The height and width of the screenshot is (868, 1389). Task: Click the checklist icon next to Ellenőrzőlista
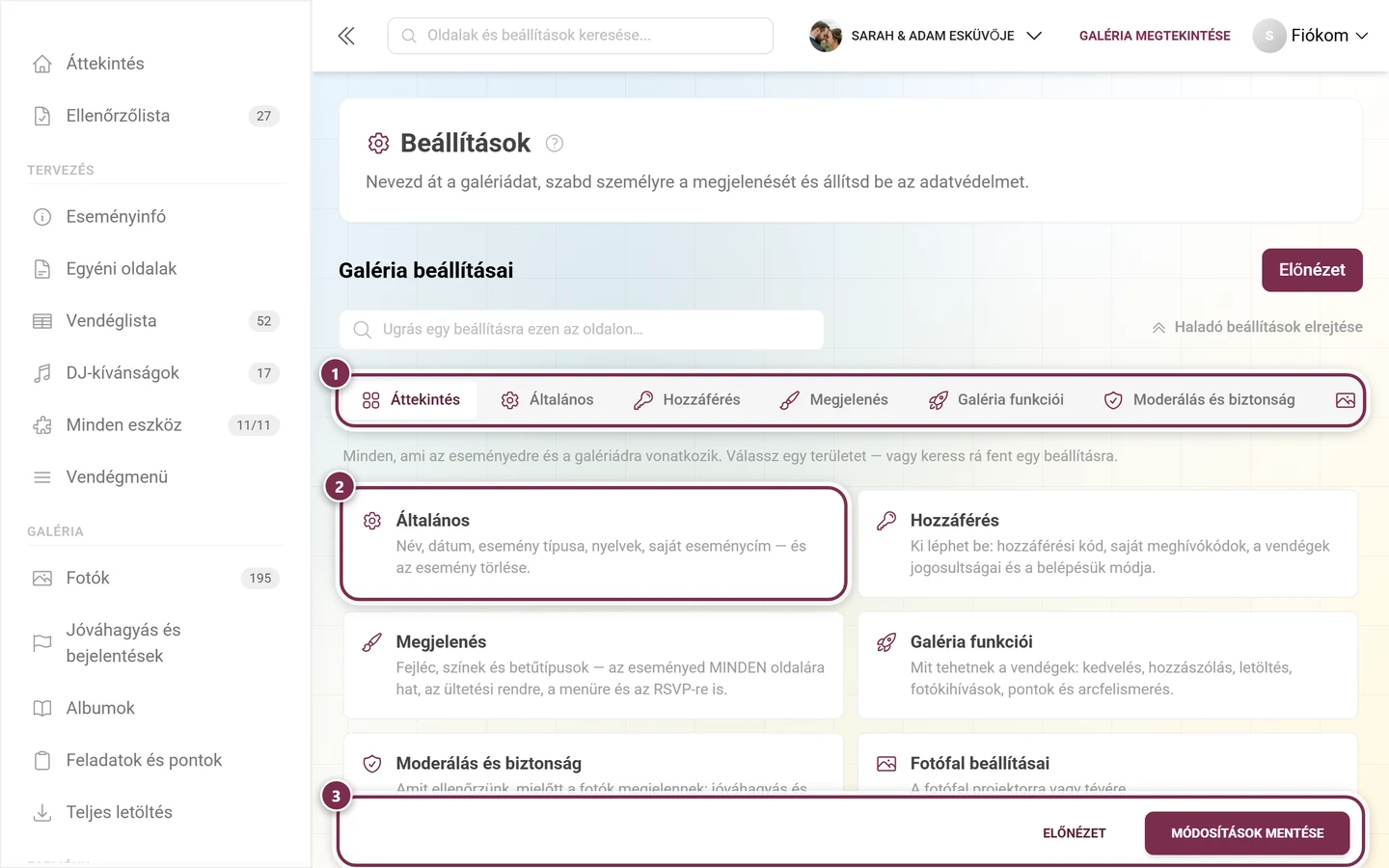(42, 116)
